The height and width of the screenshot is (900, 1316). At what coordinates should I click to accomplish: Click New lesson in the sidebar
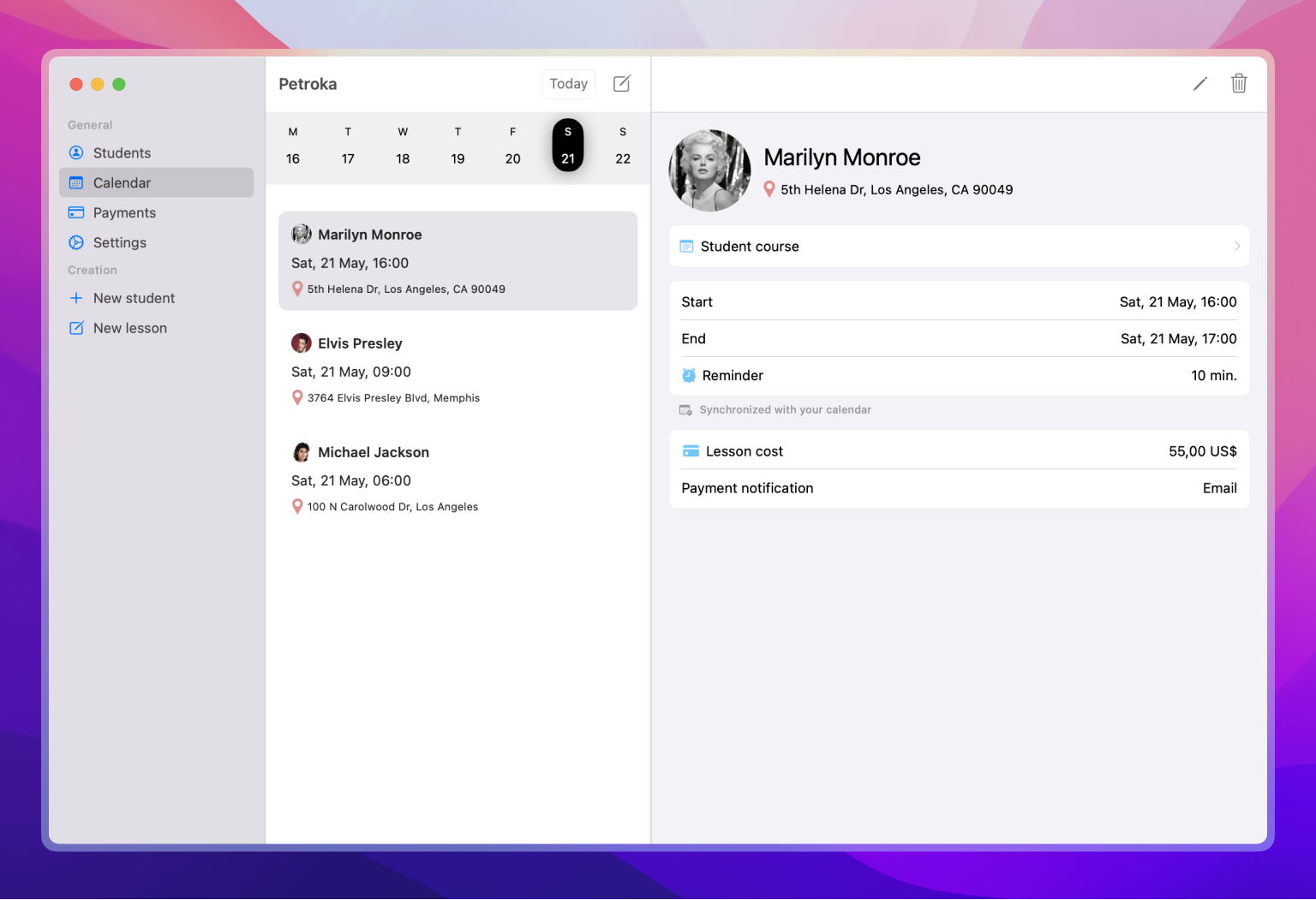coord(156,329)
